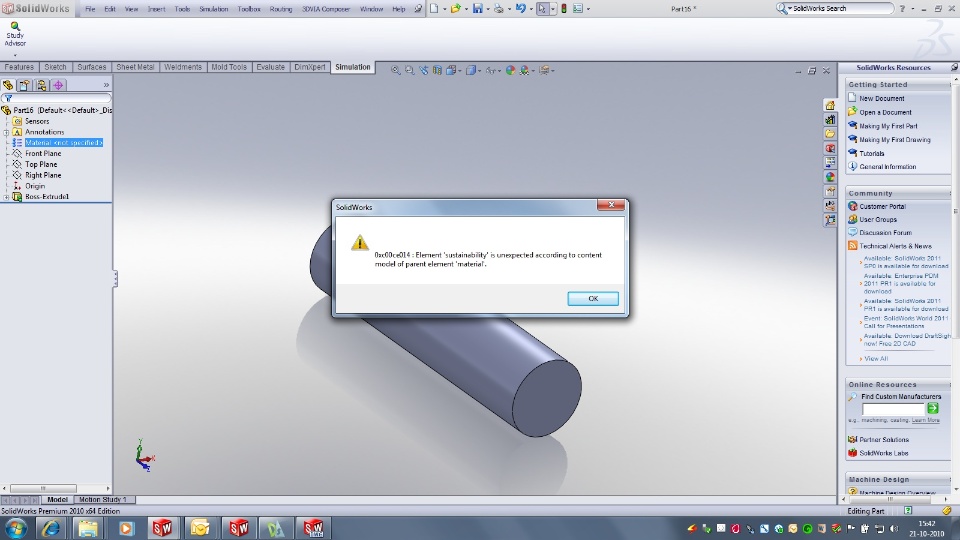Click the Zoom to Fit icon

tap(396, 70)
